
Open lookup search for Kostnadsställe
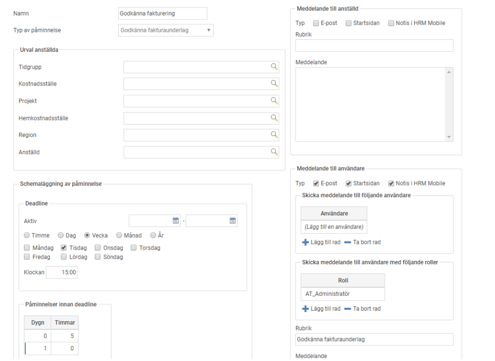click(274, 83)
